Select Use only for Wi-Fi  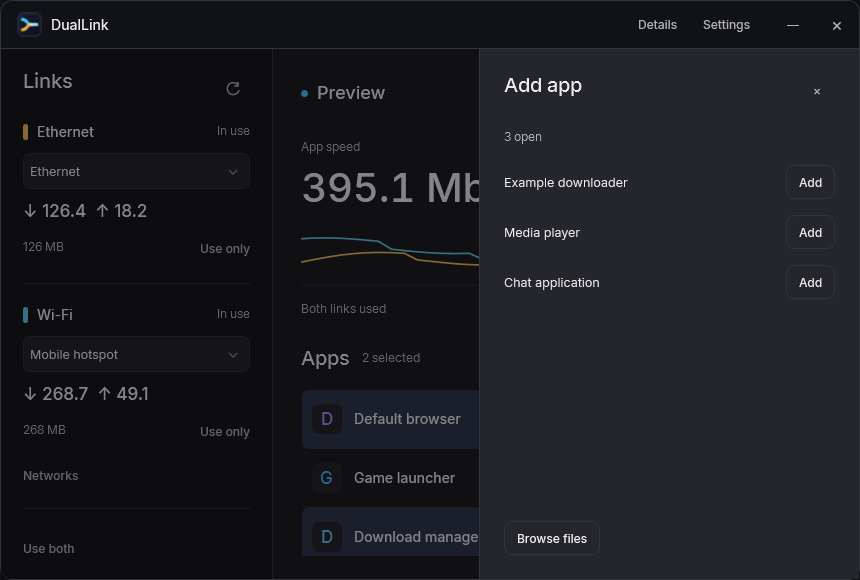(x=225, y=432)
